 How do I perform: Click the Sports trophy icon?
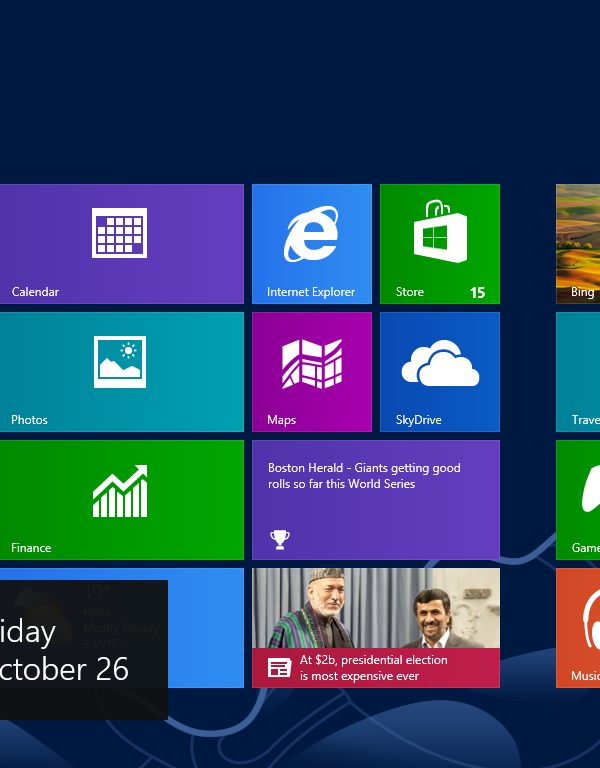[280, 539]
